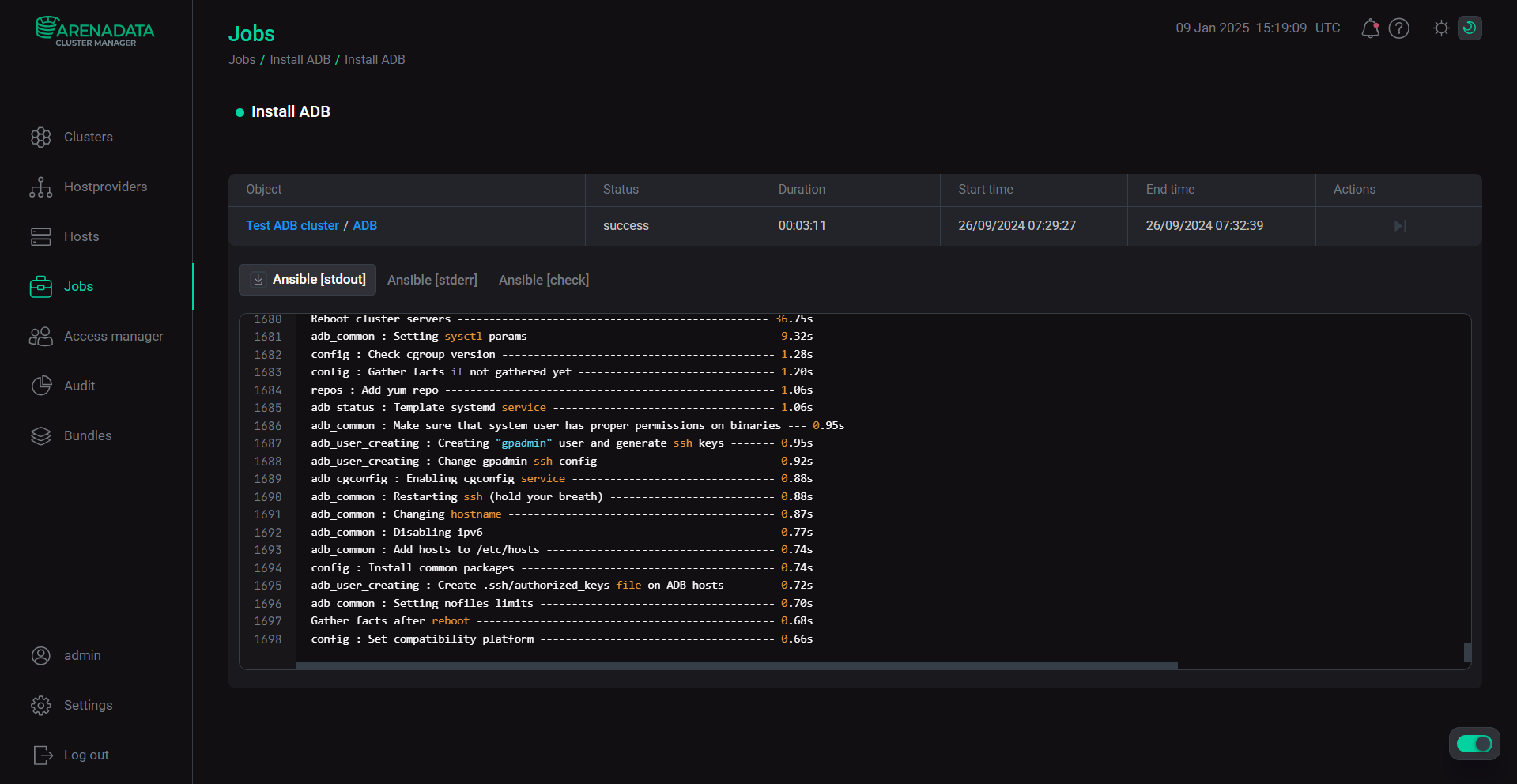Click the Clusters sidebar icon

coord(41,138)
